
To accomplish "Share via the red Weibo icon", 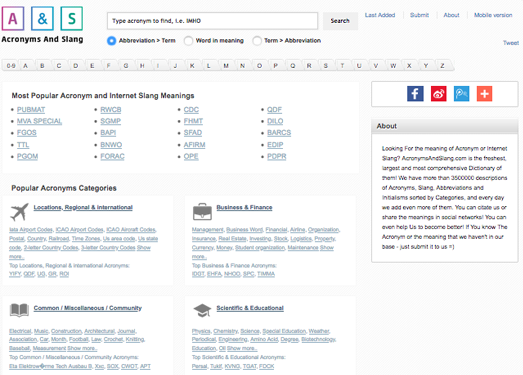I will tap(438, 94).
